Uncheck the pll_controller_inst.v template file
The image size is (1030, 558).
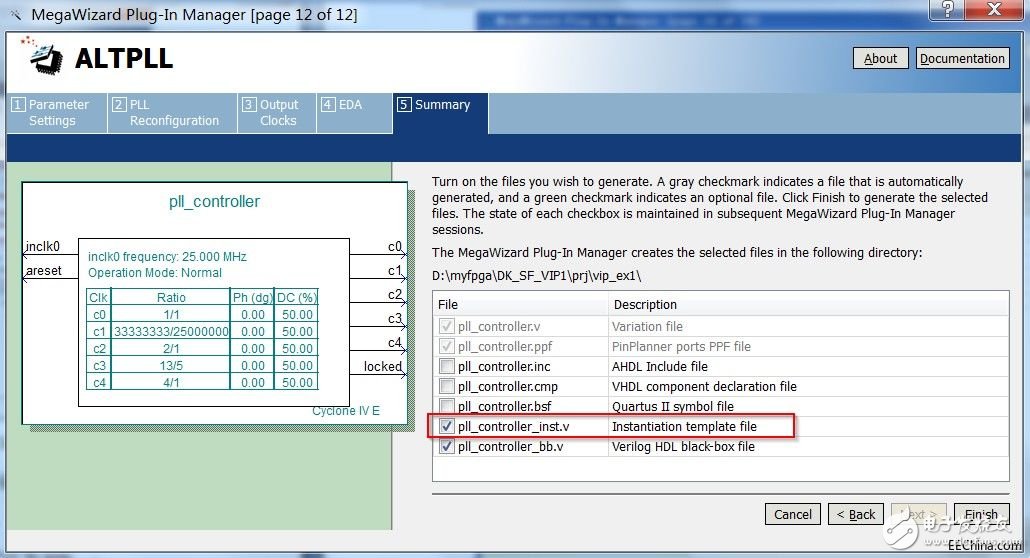coord(446,427)
